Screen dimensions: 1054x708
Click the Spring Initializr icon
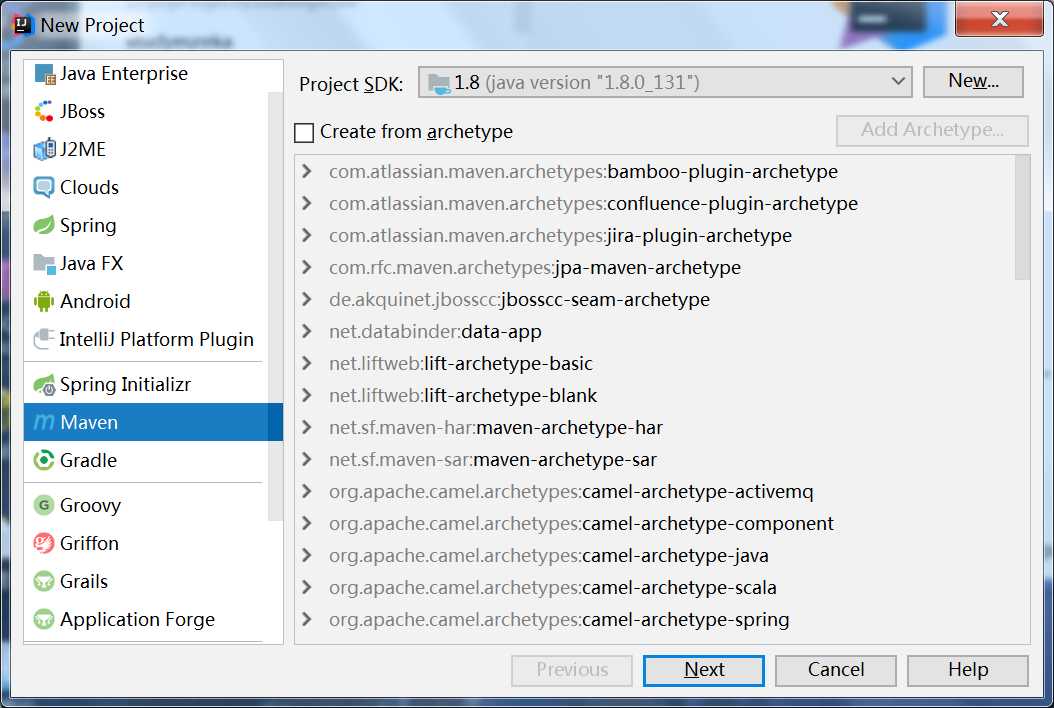click(x=44, y=385)
